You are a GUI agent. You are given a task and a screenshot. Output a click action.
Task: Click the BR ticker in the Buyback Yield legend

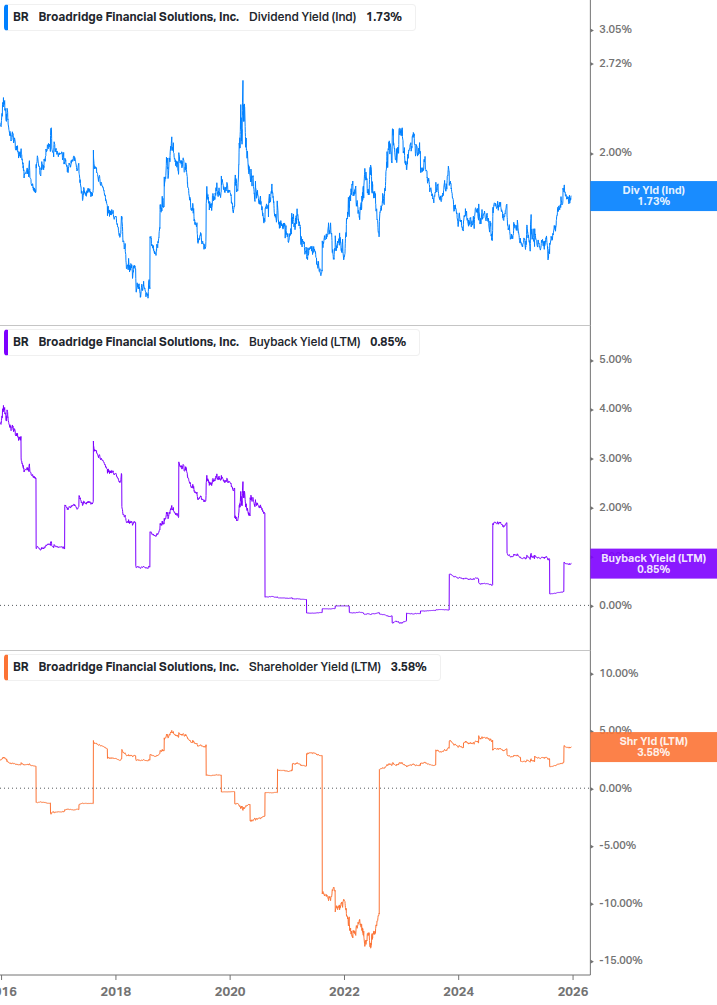point(21,342)
